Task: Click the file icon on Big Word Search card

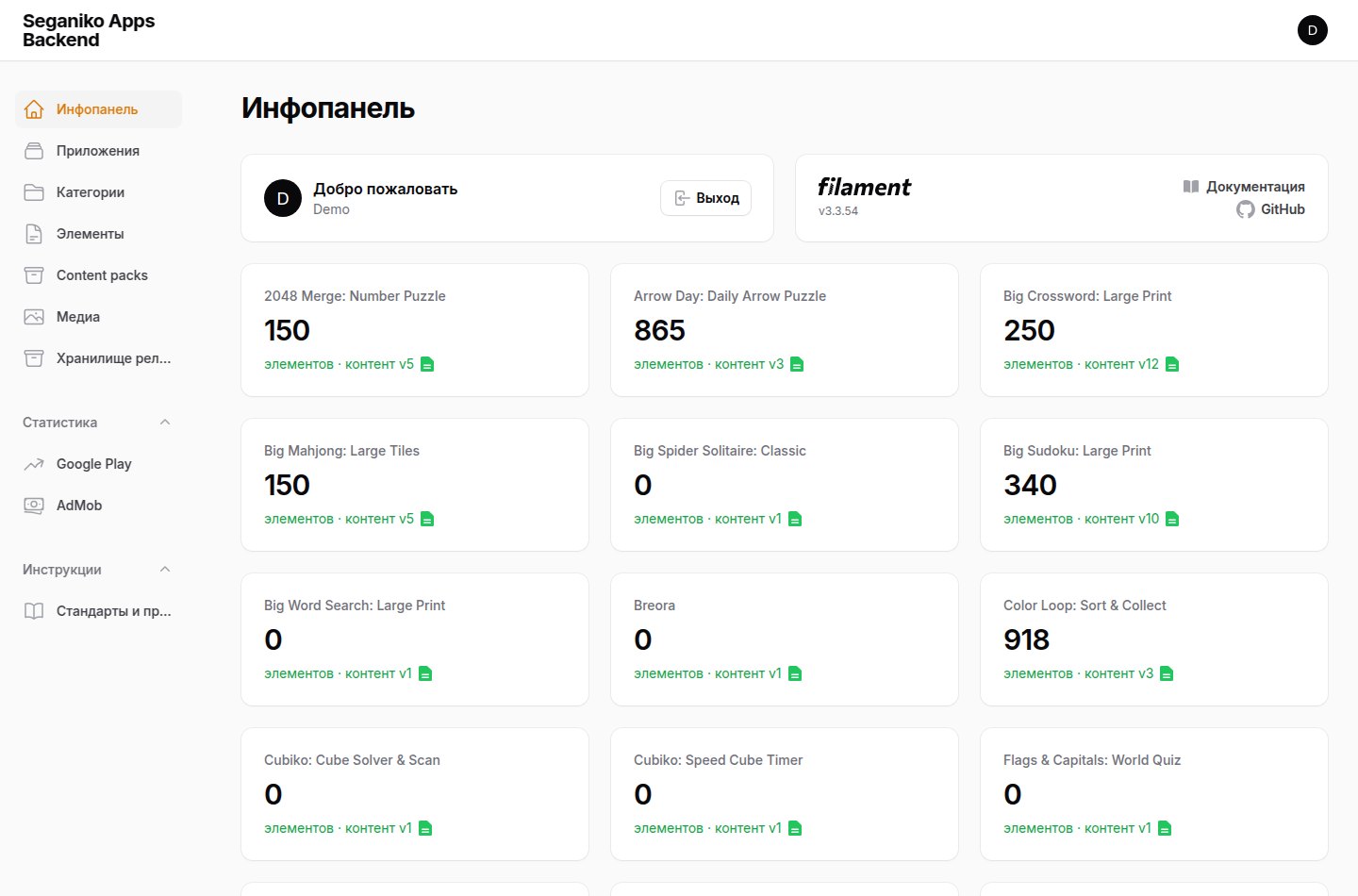Action: pos(425,673)
